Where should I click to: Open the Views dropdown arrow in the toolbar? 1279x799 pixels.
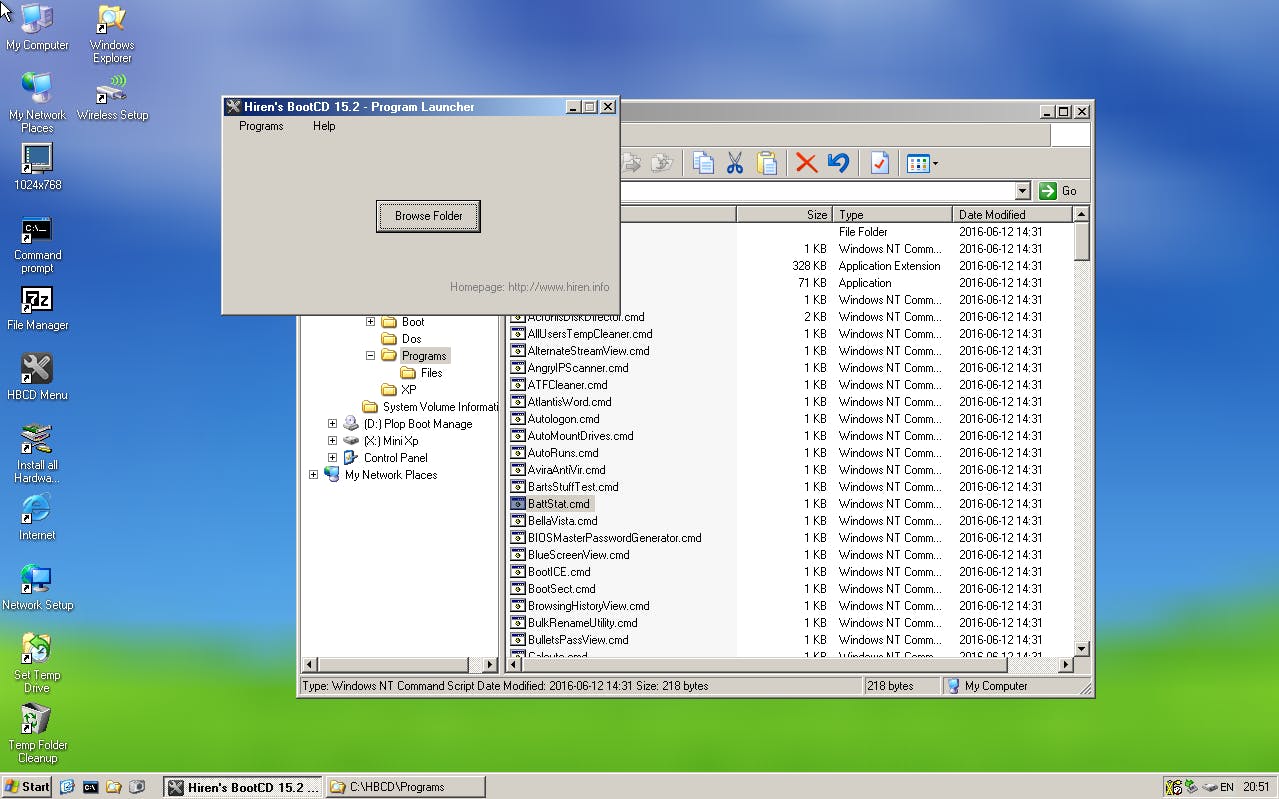(933, 162)
